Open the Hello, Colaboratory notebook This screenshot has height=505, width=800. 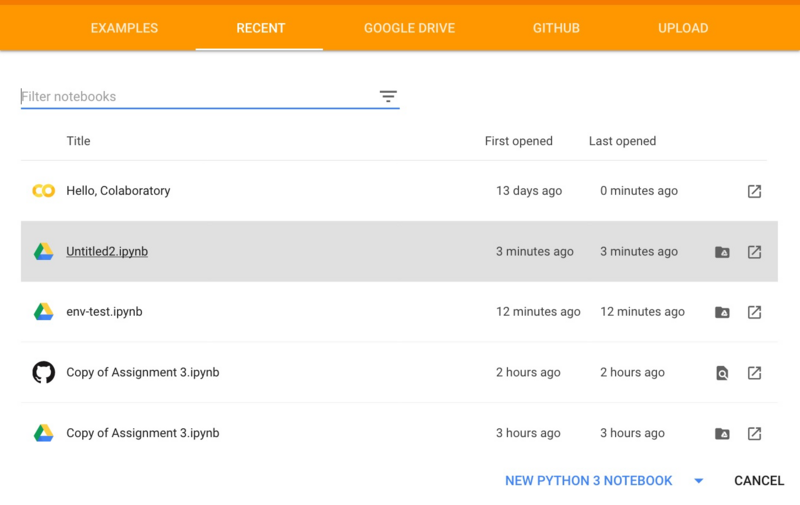[x=118, y=191]
